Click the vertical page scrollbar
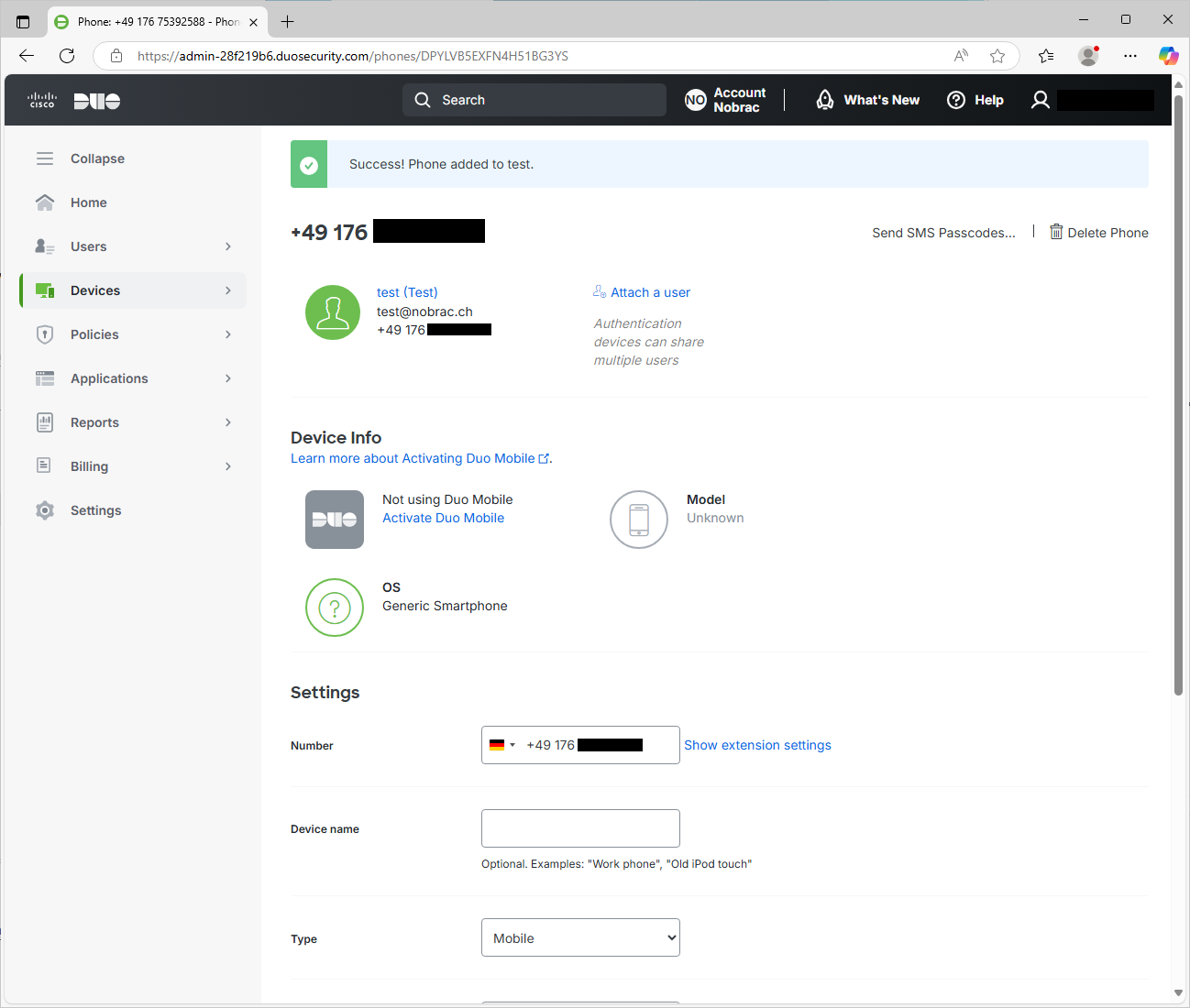This screenshot has width=1190, height=1008. tap(1178, 394)
